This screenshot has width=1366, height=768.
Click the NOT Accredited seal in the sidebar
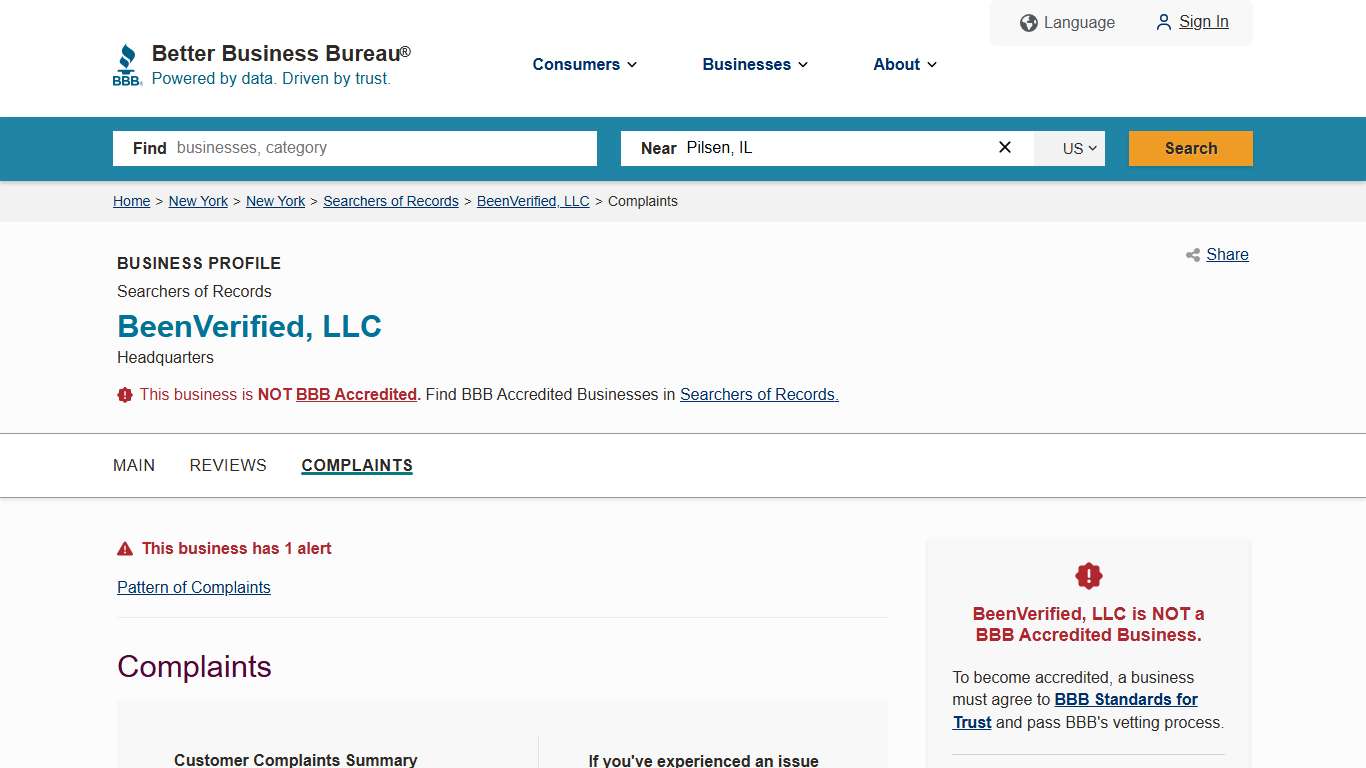[1088, 575]
